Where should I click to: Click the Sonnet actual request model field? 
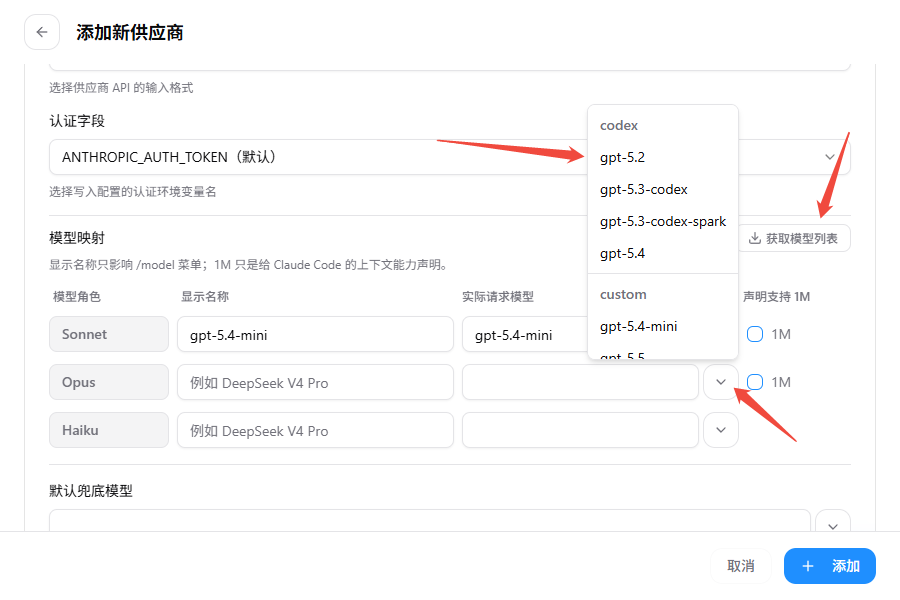(525, 334)
